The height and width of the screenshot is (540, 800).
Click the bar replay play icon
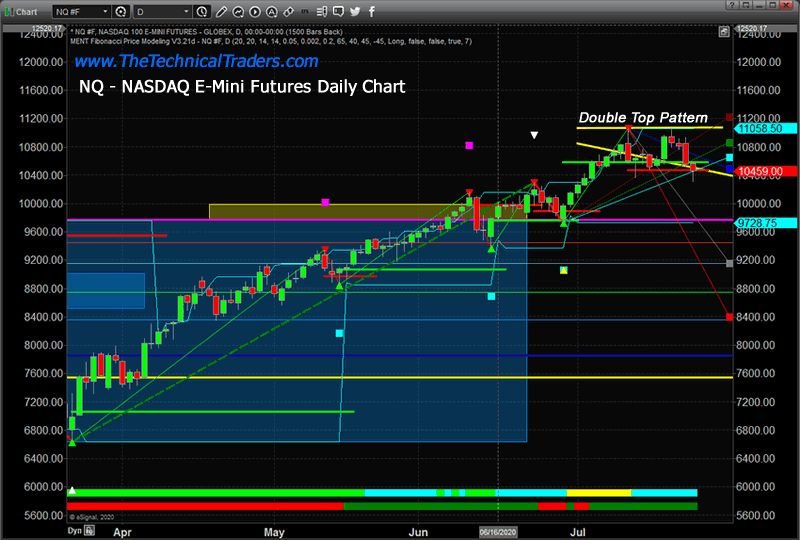(x=255, y=11)
